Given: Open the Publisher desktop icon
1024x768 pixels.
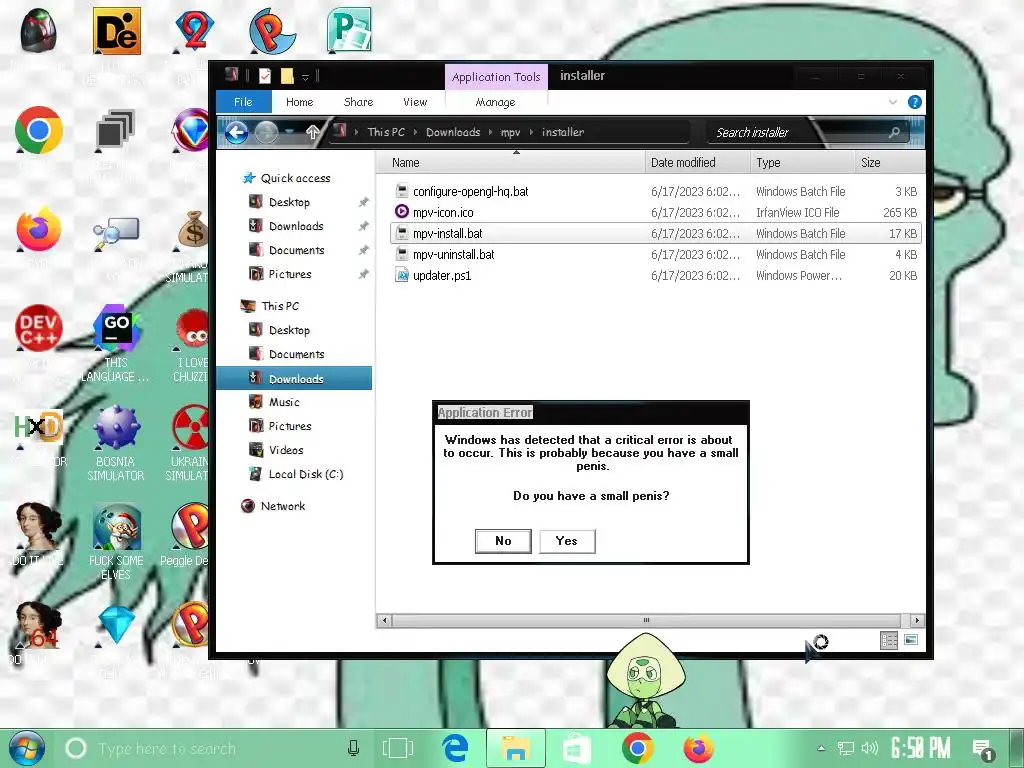Looking at the screenshot, I should [349, 30].
